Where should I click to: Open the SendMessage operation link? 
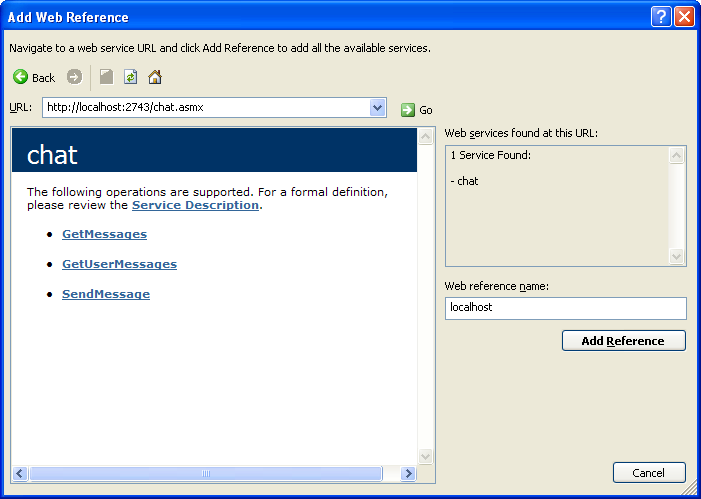tap(106, 294)
